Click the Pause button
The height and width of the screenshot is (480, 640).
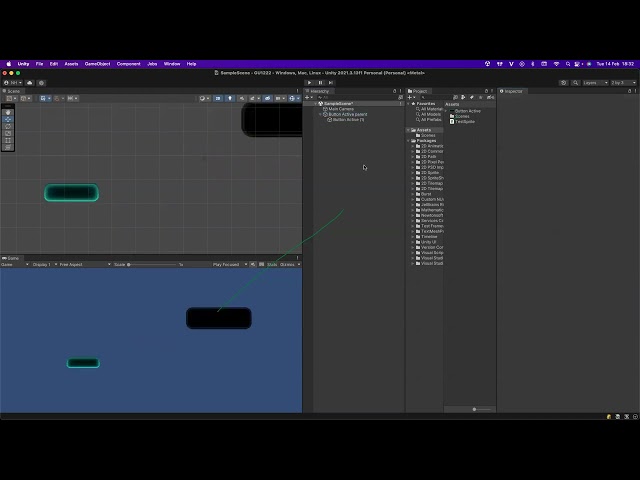pyautogui.click(x=320, y=82)
